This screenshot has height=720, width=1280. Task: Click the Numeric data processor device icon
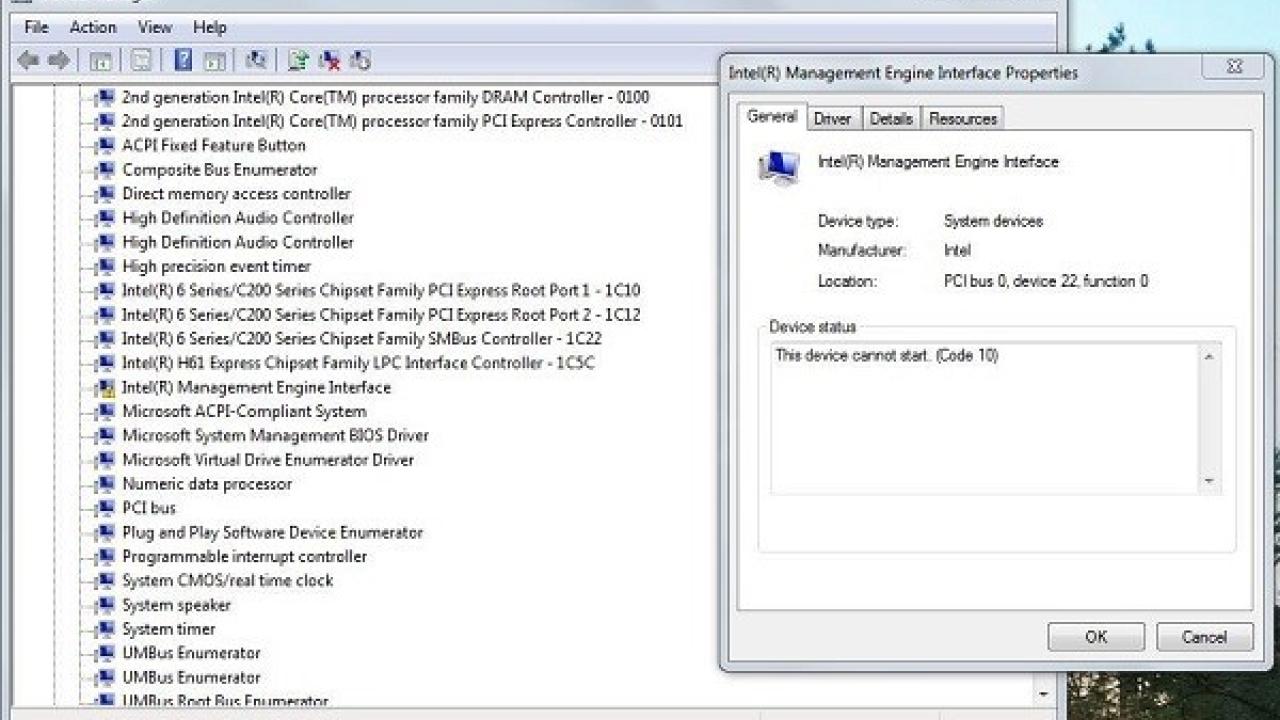104,484
